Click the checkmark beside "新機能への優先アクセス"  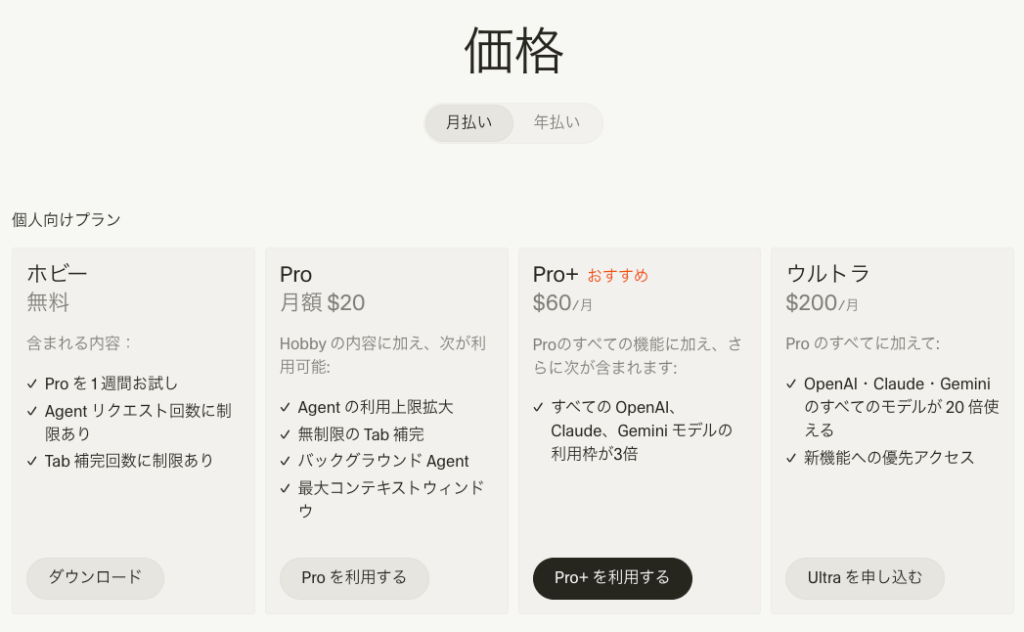pos(791,458)
